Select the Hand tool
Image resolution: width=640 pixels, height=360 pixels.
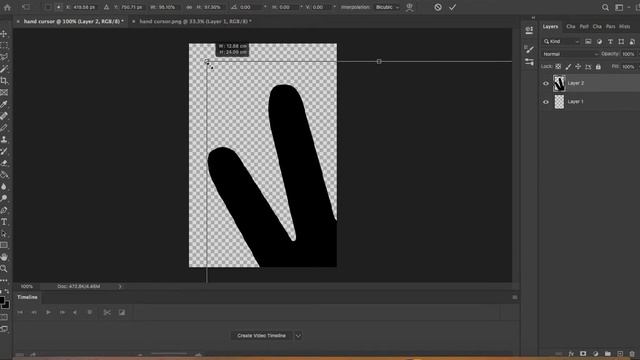pyautogui.click(x=4, y=257)
